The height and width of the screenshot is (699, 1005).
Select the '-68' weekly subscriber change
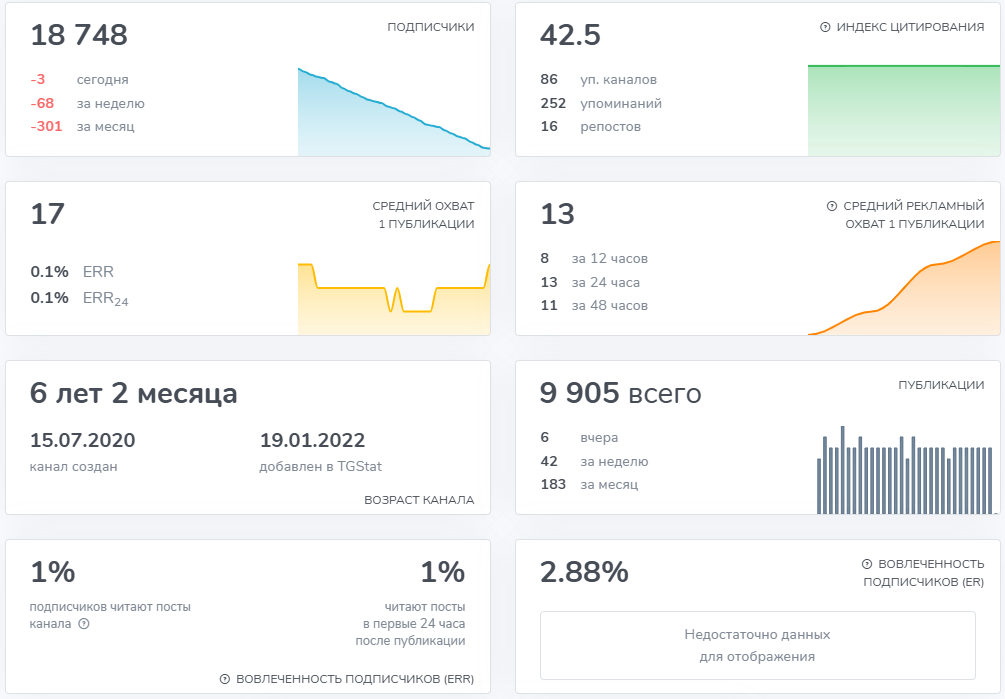(x=42, y=103)
